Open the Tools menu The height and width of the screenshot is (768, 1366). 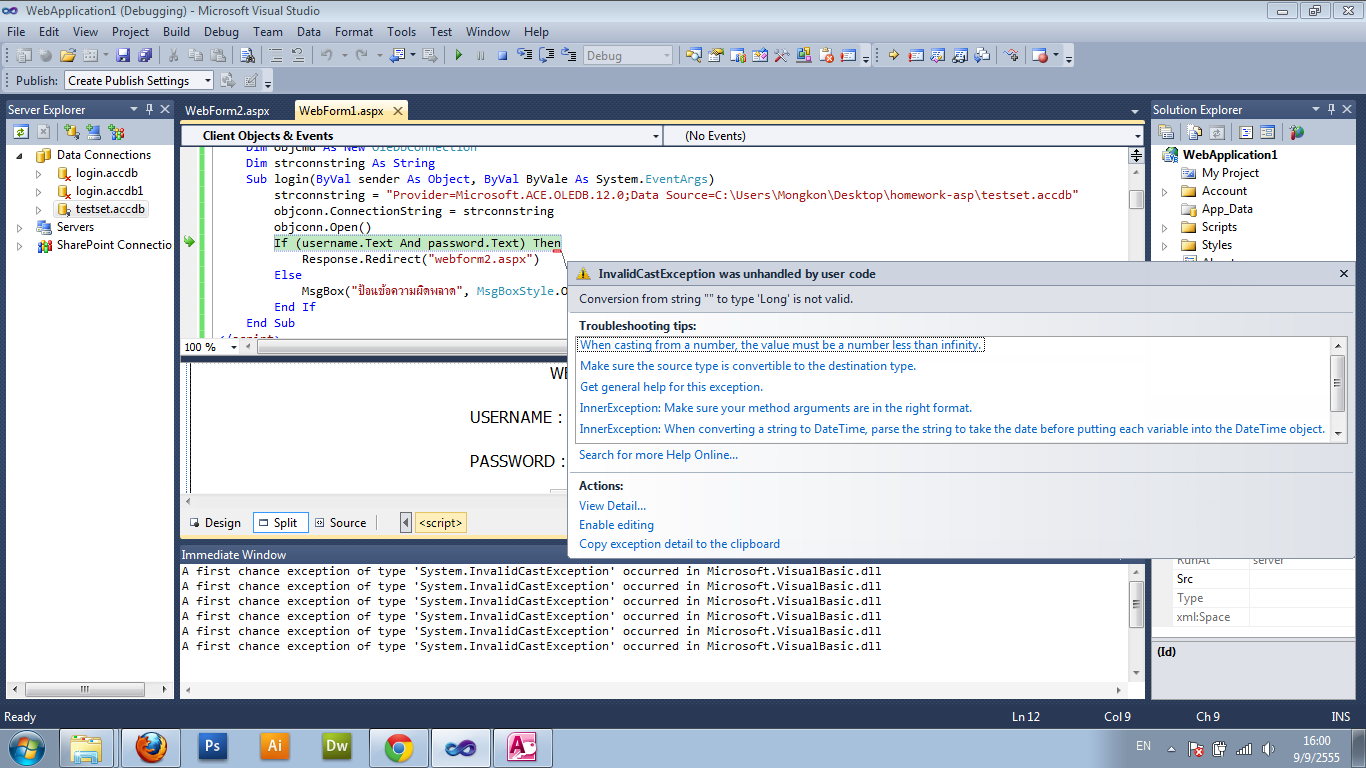402,32
